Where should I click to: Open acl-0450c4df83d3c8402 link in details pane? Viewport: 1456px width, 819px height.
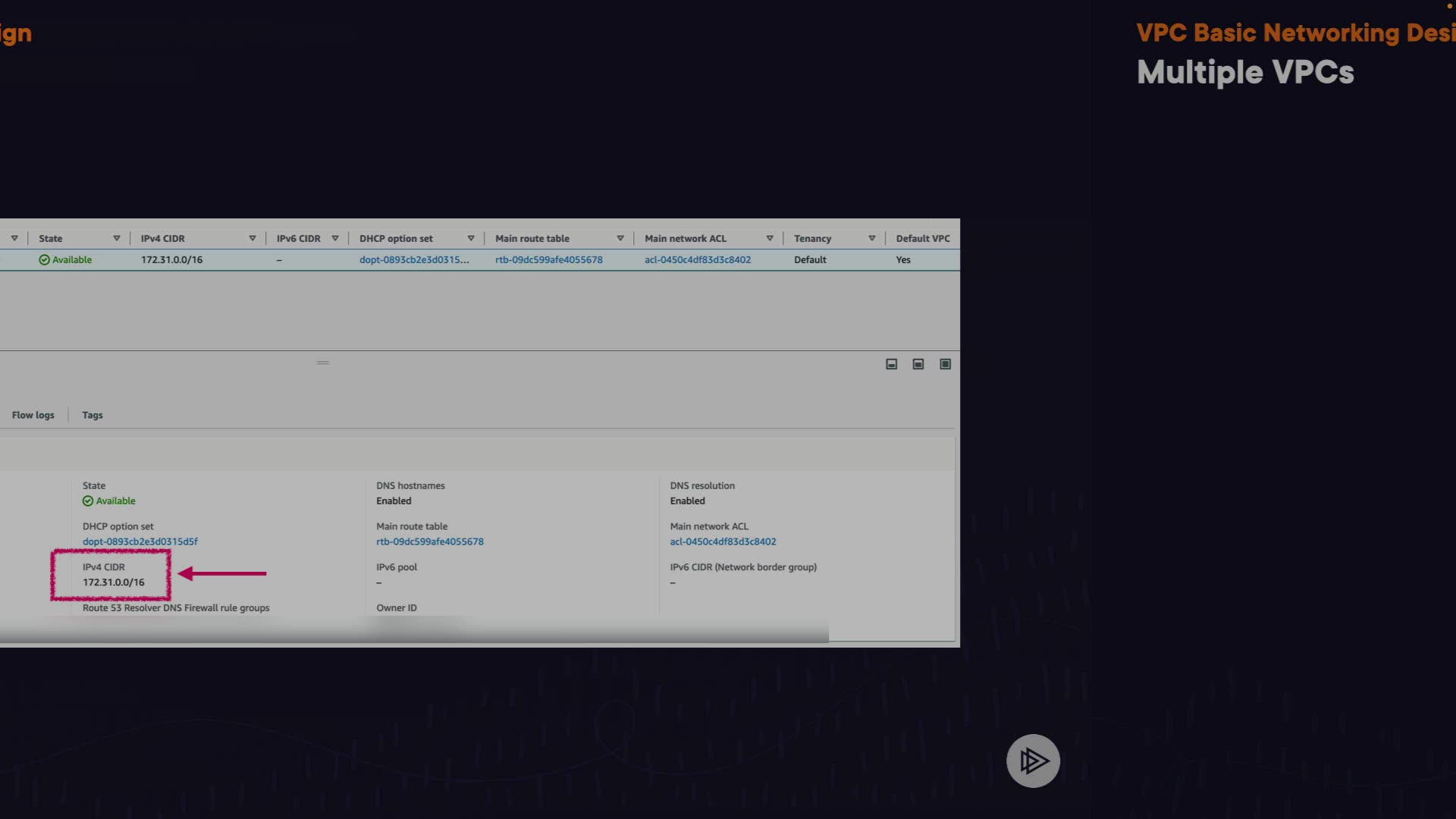pyautogui.click(x=723, y=541)
